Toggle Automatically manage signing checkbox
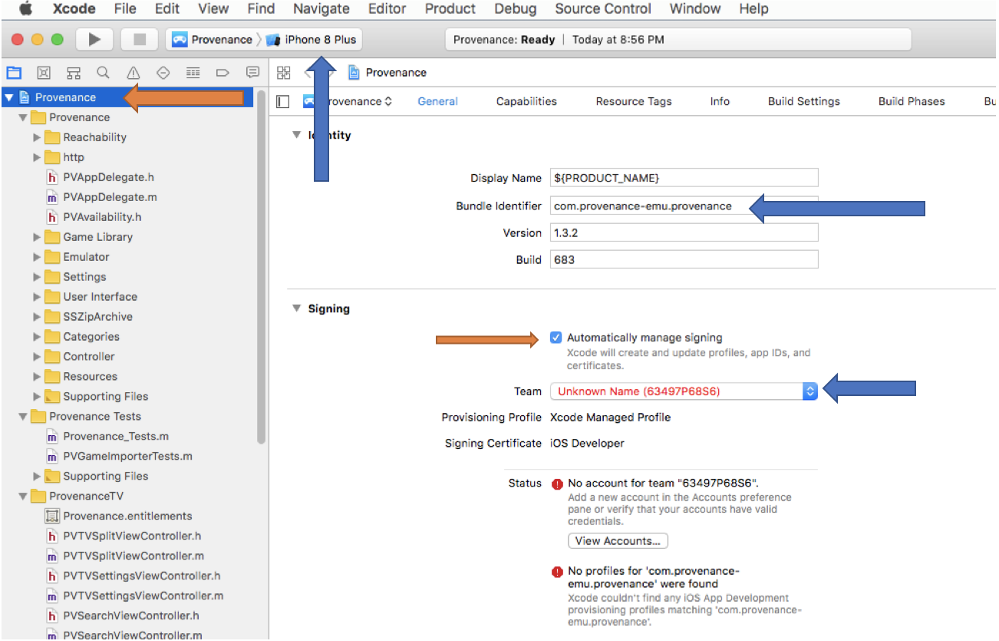The height and width of the screenshot is (641, 999). 556,338
